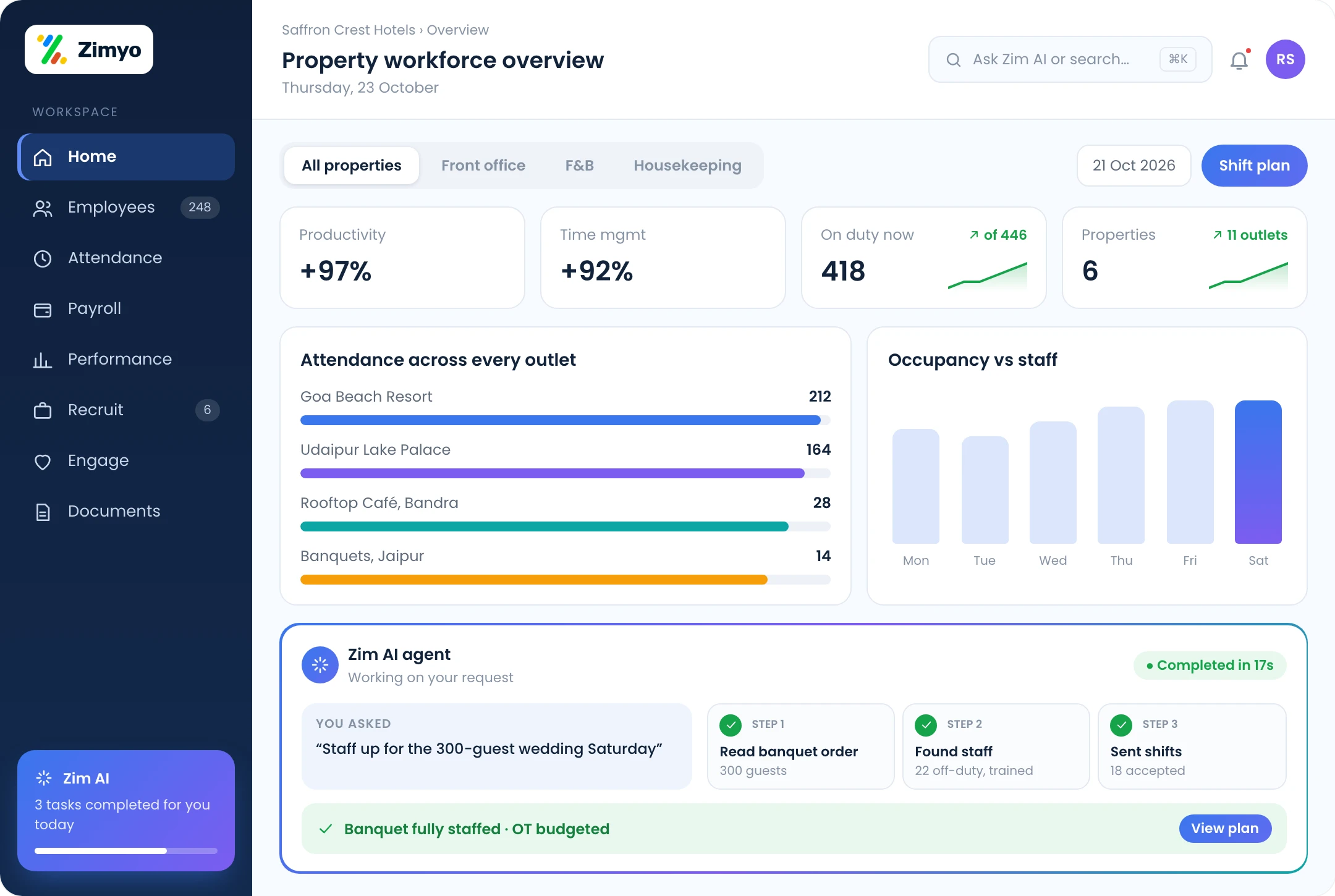Click the check icon beside Banquet fully staffed
The image size is (1335, 896).
tap(326, 829)
